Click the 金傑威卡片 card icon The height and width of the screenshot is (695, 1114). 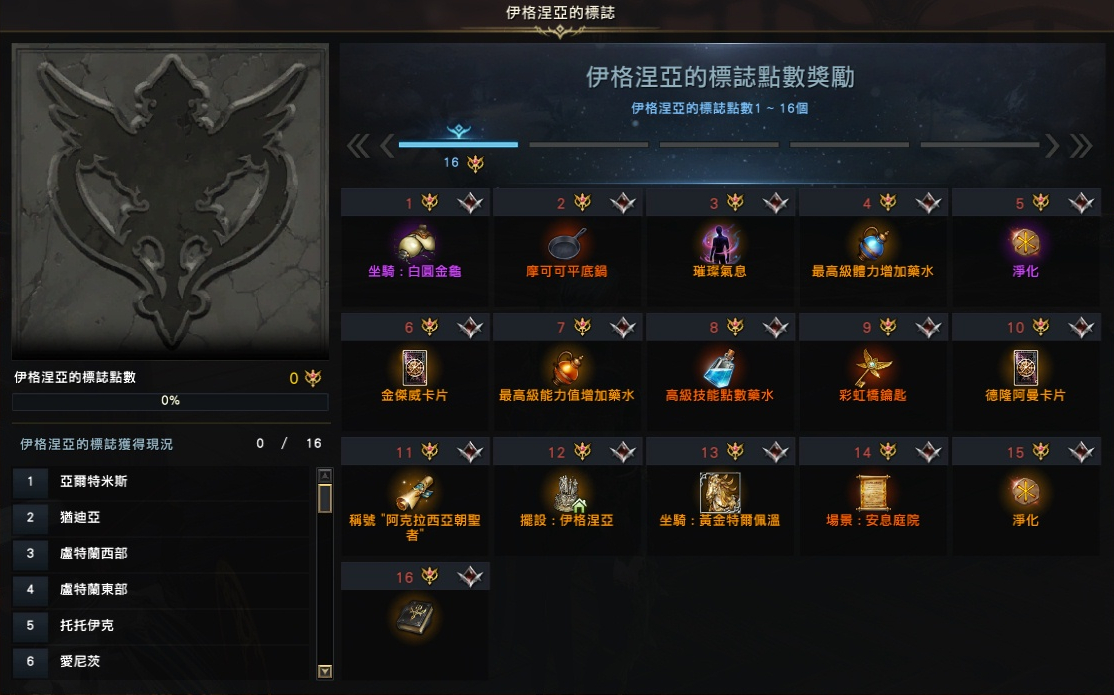tap(415, 368)
